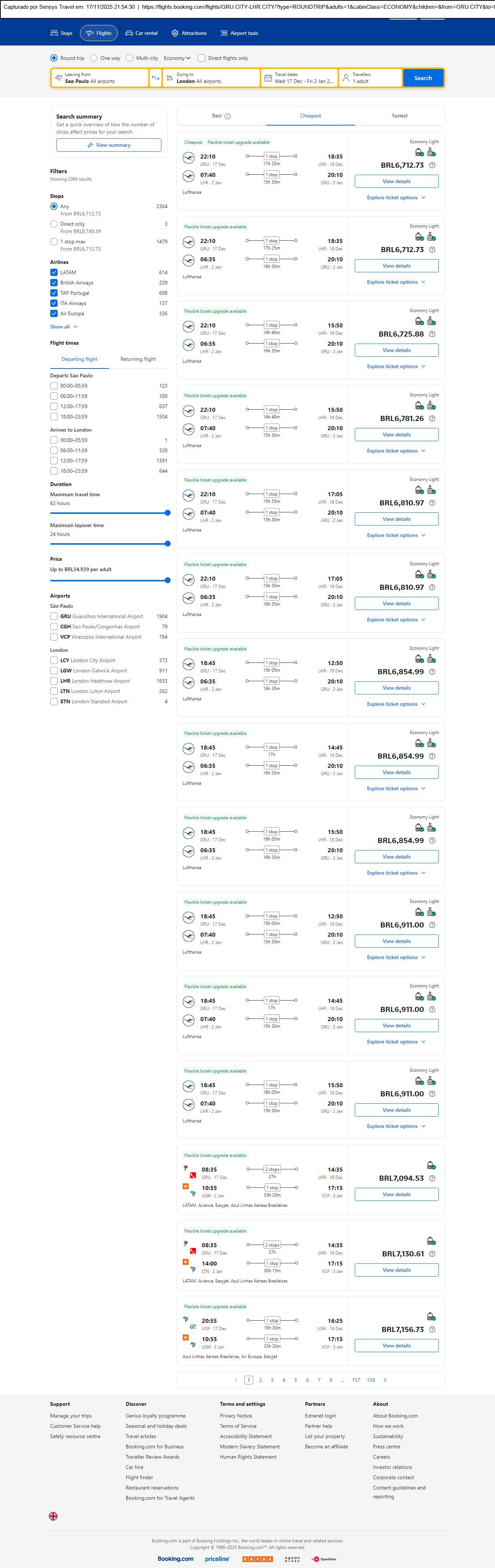
Task: Click the Maximum travel time slider handle
Action: 167,513
